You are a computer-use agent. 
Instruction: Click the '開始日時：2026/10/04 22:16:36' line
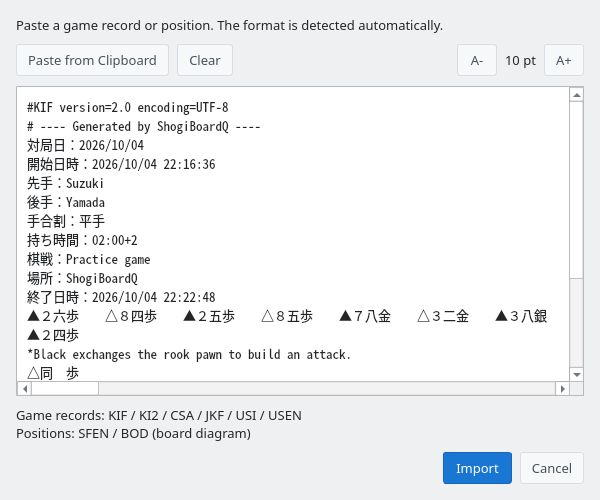point(121,164)
